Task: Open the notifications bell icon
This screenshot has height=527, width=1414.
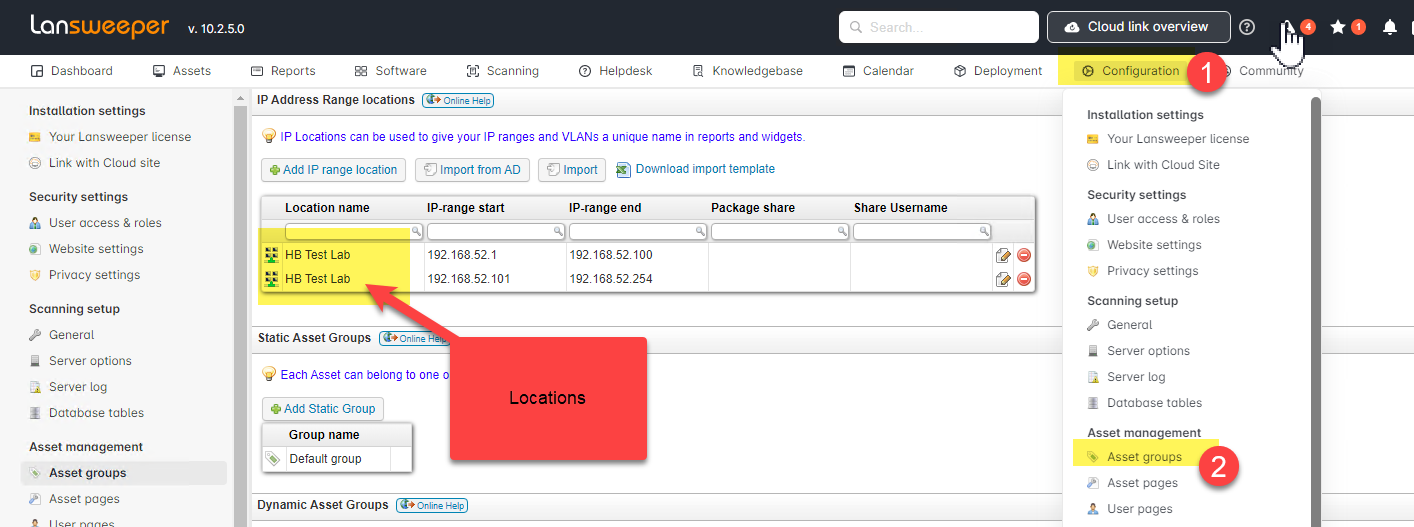Action: 1389,27
